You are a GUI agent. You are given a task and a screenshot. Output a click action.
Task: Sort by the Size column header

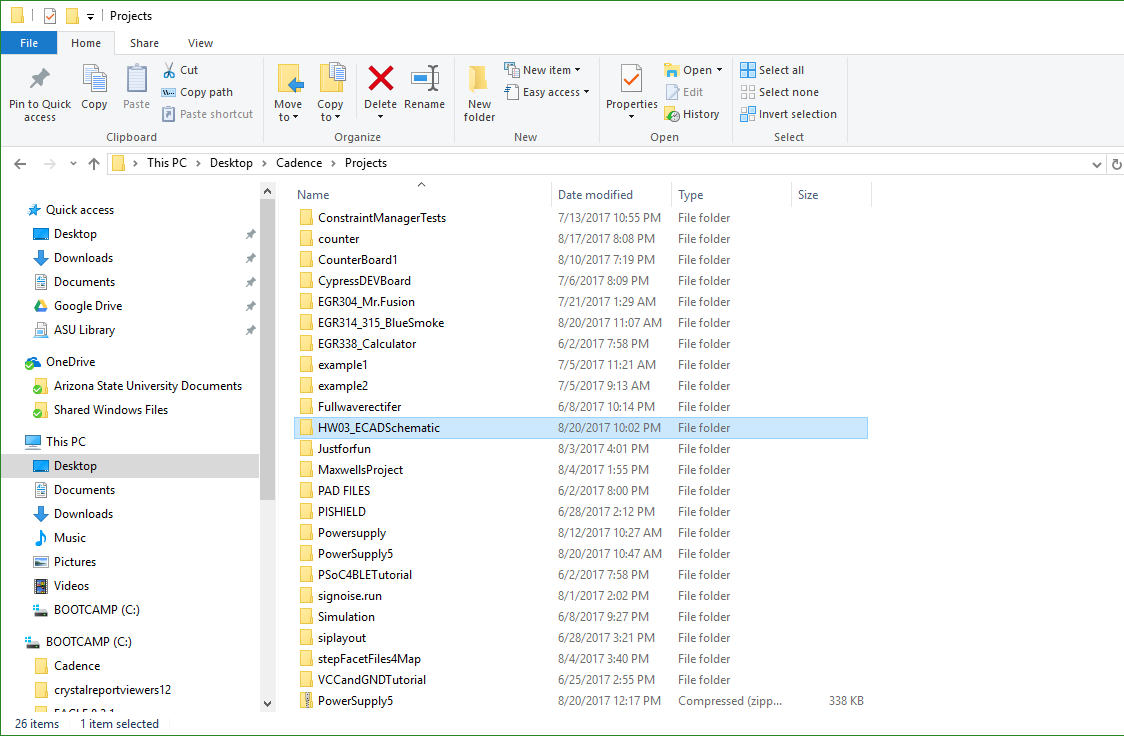pyautogui.click(x=832, y=195)
